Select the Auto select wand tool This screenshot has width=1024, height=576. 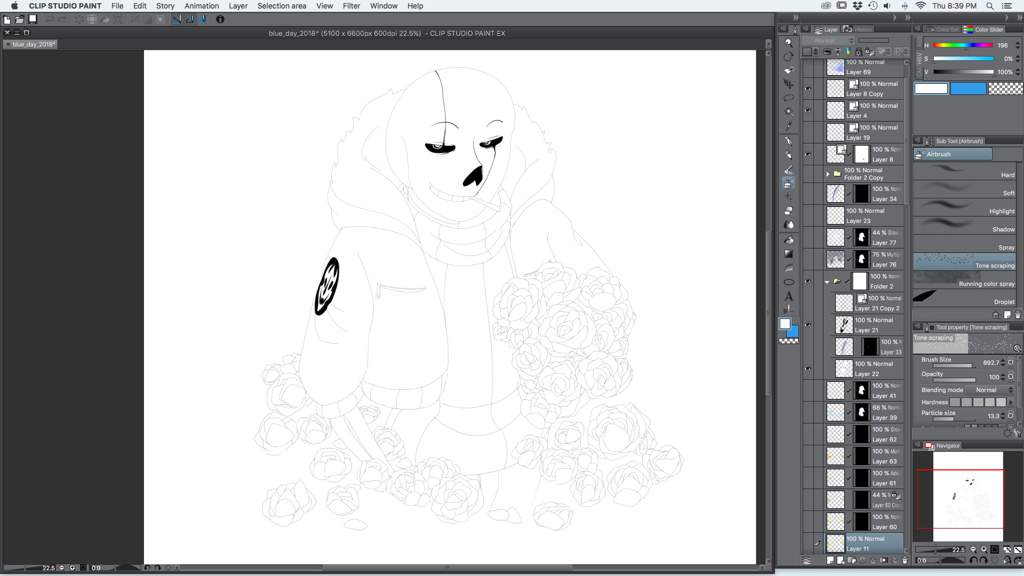(x=789, y=112)
